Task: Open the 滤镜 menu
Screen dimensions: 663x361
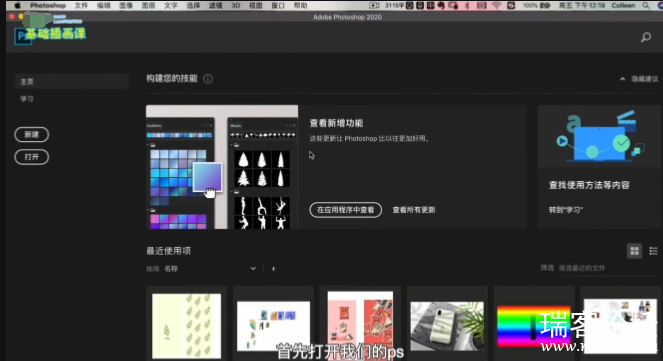Action: coord(215,5)
